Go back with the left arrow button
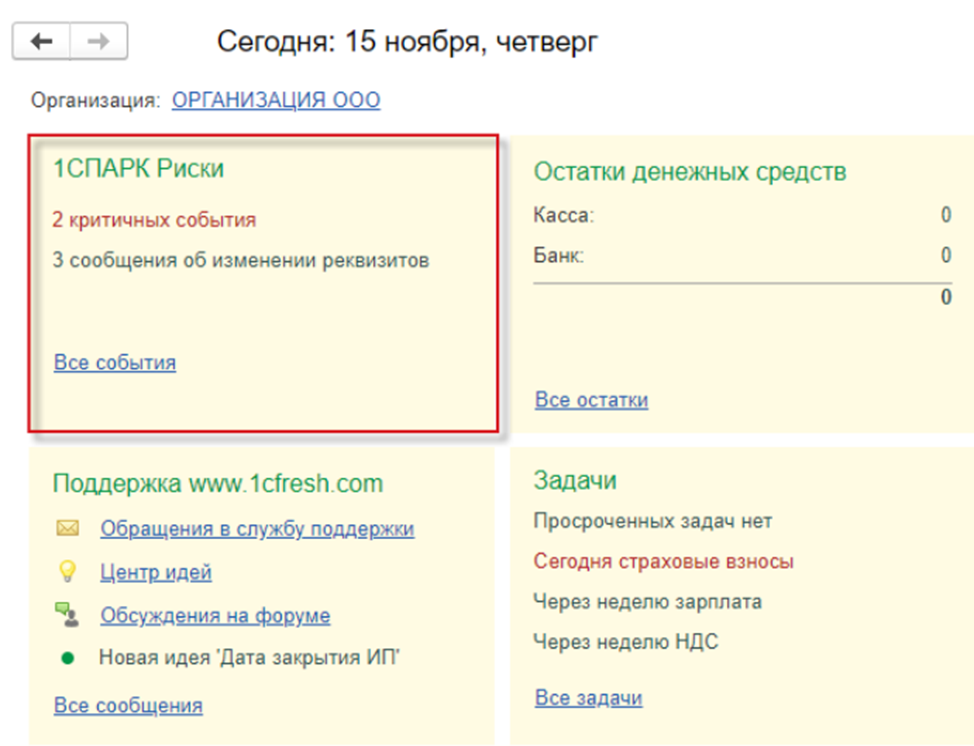 42,42
